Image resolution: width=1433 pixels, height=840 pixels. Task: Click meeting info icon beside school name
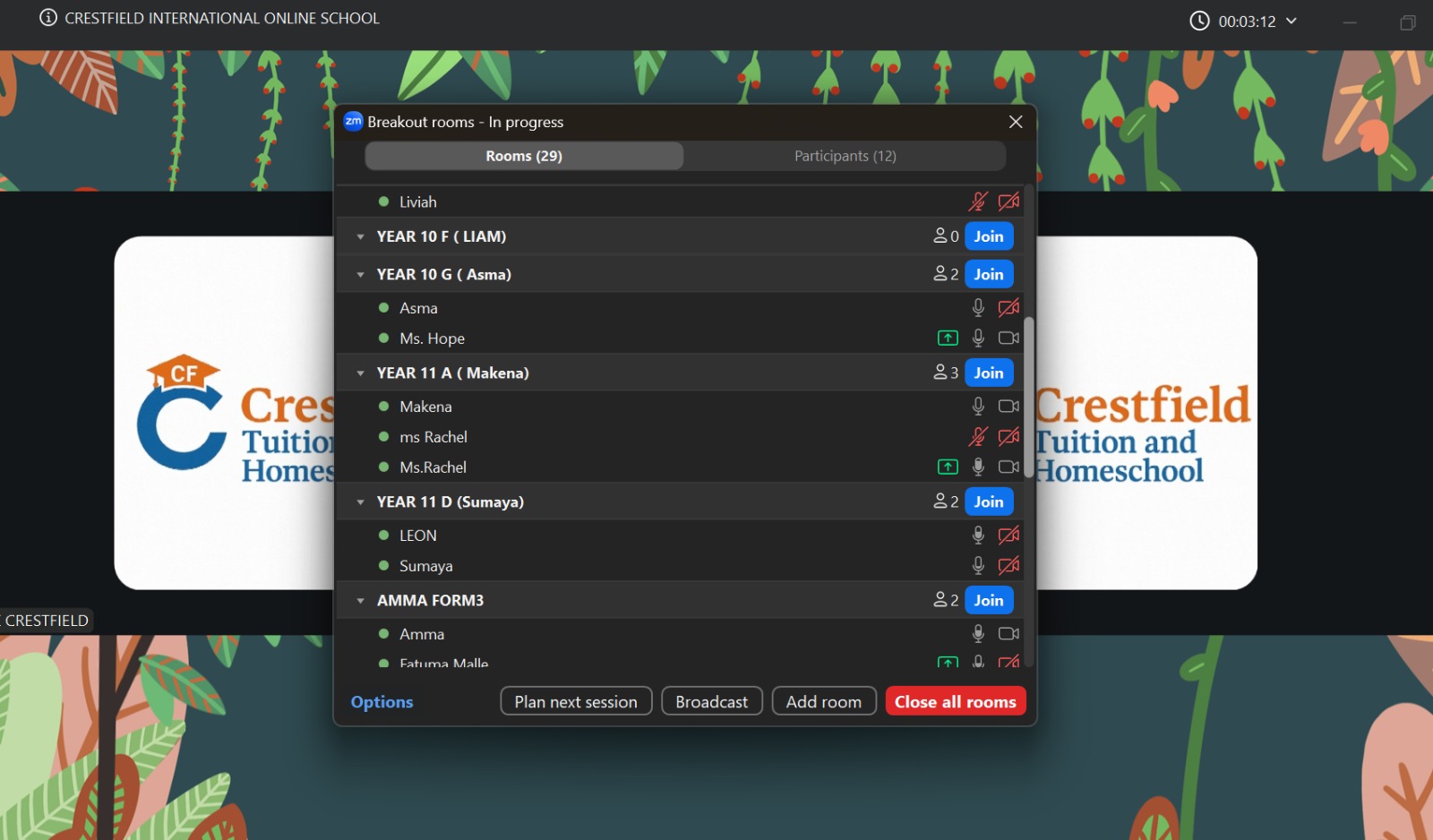(x=48, y=18)
